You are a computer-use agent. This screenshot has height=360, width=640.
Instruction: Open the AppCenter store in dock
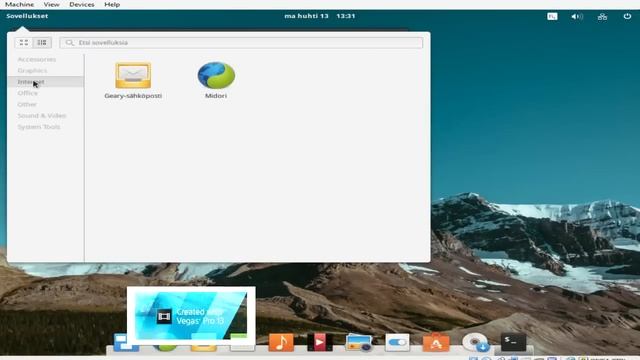pyautogui.click(x=436, y=342)
